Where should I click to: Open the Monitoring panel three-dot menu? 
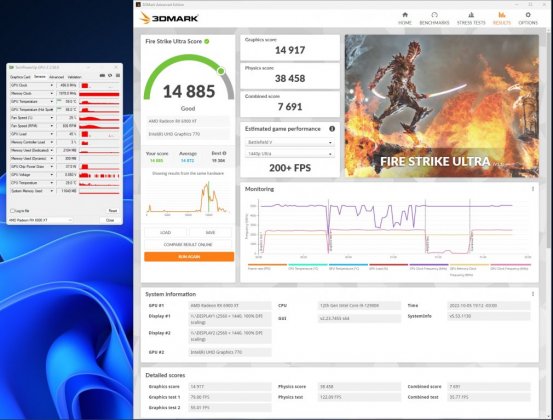[533, 189]
